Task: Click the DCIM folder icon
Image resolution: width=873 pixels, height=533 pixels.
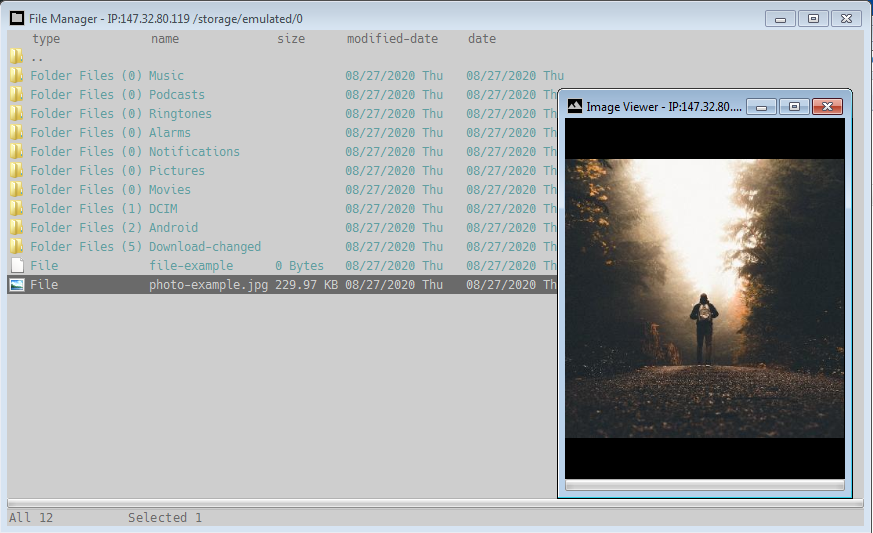Action: click(x=16, y=208)
